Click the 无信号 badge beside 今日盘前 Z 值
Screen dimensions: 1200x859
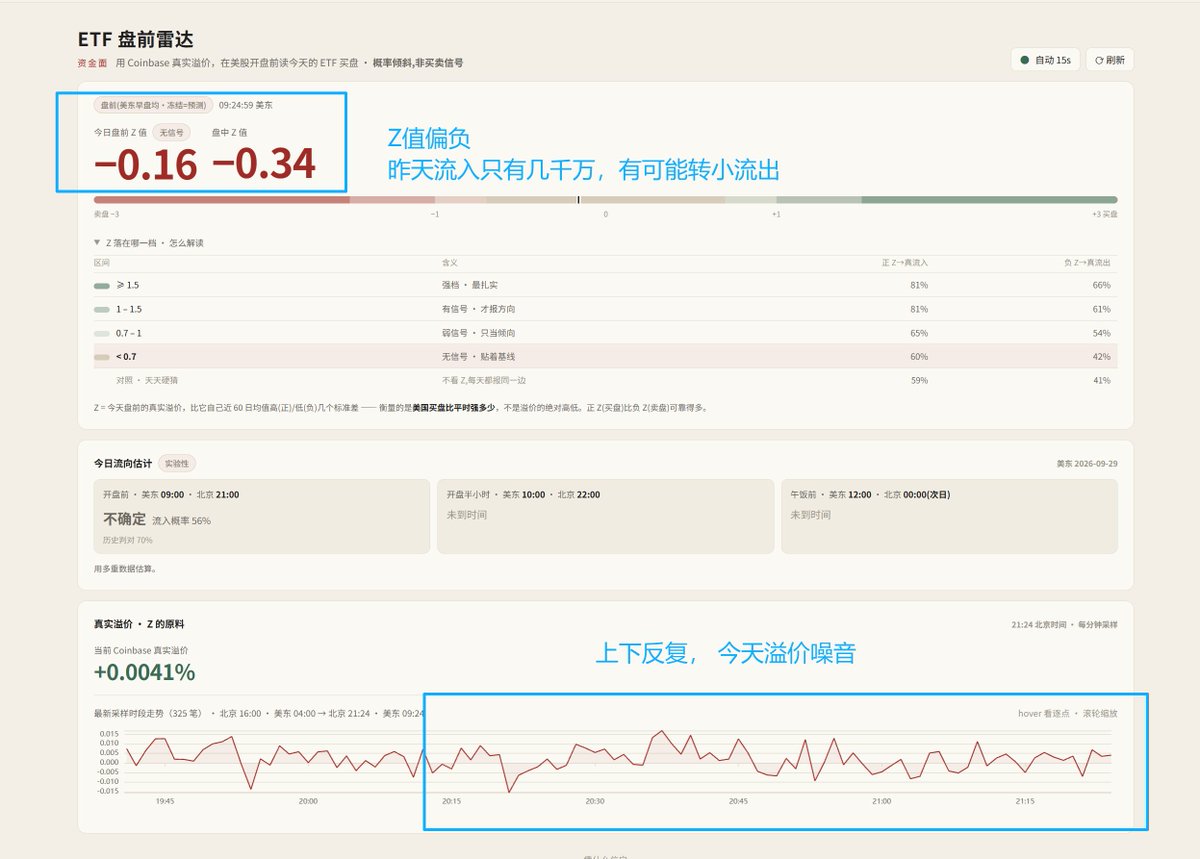point(171,132)
